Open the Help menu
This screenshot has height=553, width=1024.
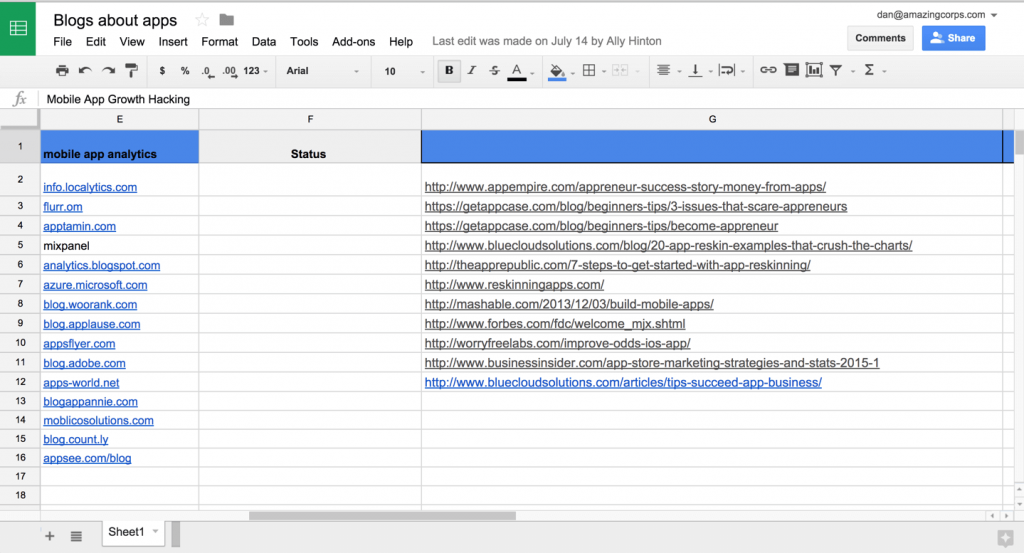pyautogui.click(x=400, y=42)
